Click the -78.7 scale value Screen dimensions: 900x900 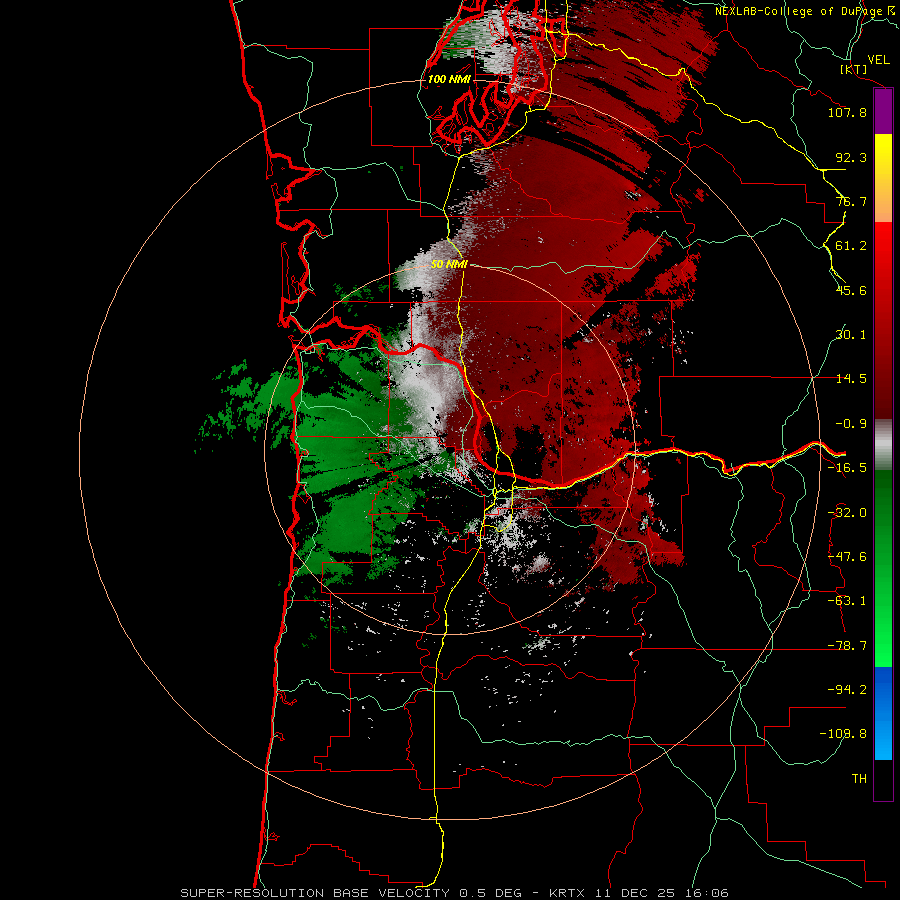pos(847,646)
